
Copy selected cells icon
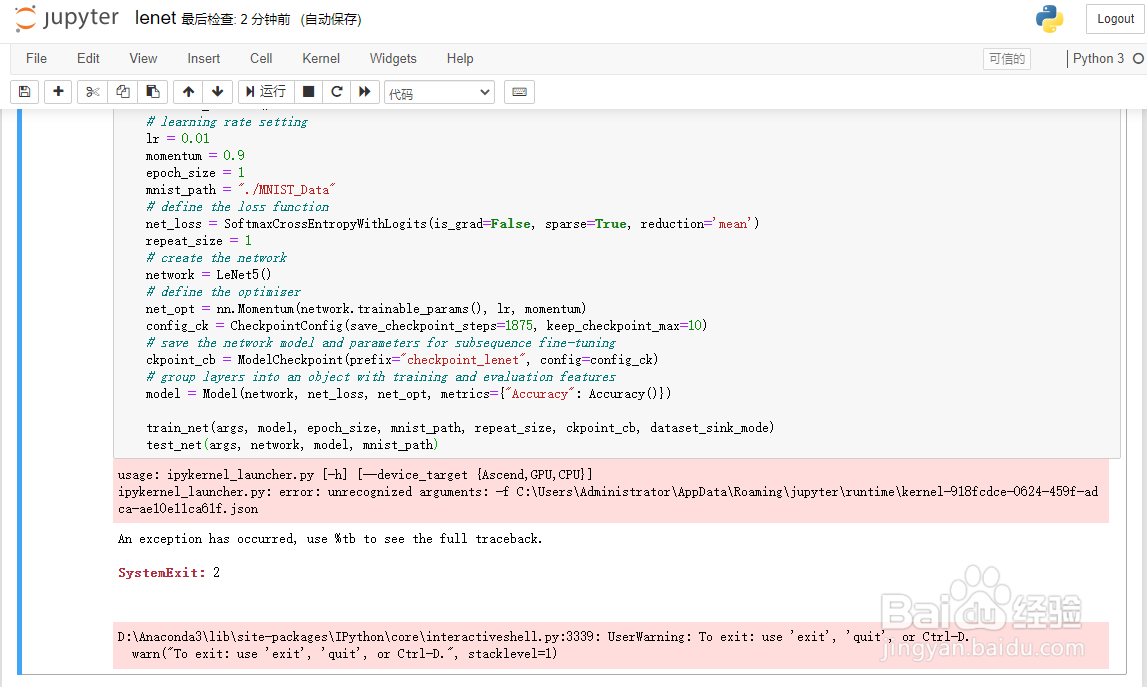click(x=123, y=91)
